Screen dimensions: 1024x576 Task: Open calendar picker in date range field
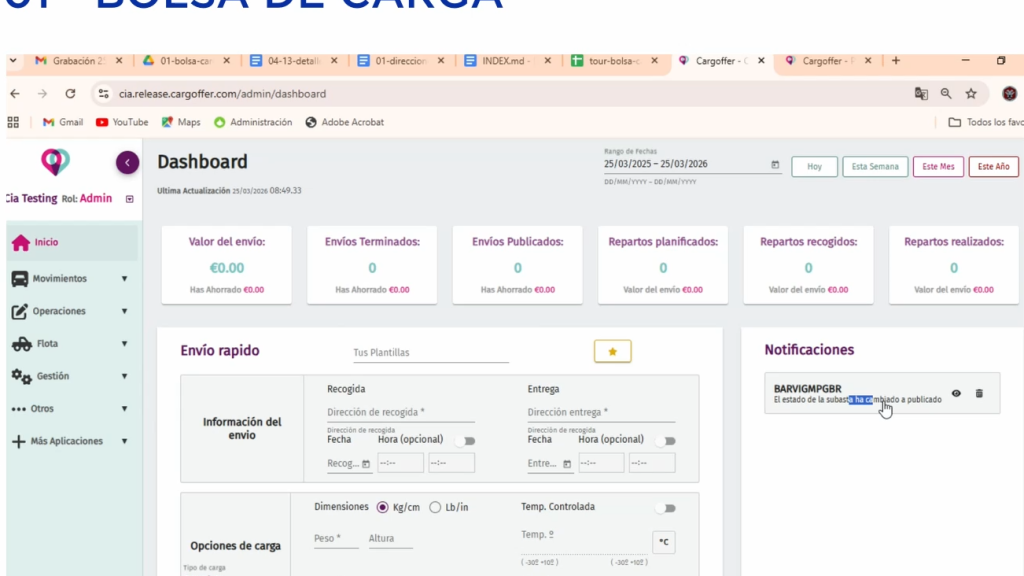[775, 165]
